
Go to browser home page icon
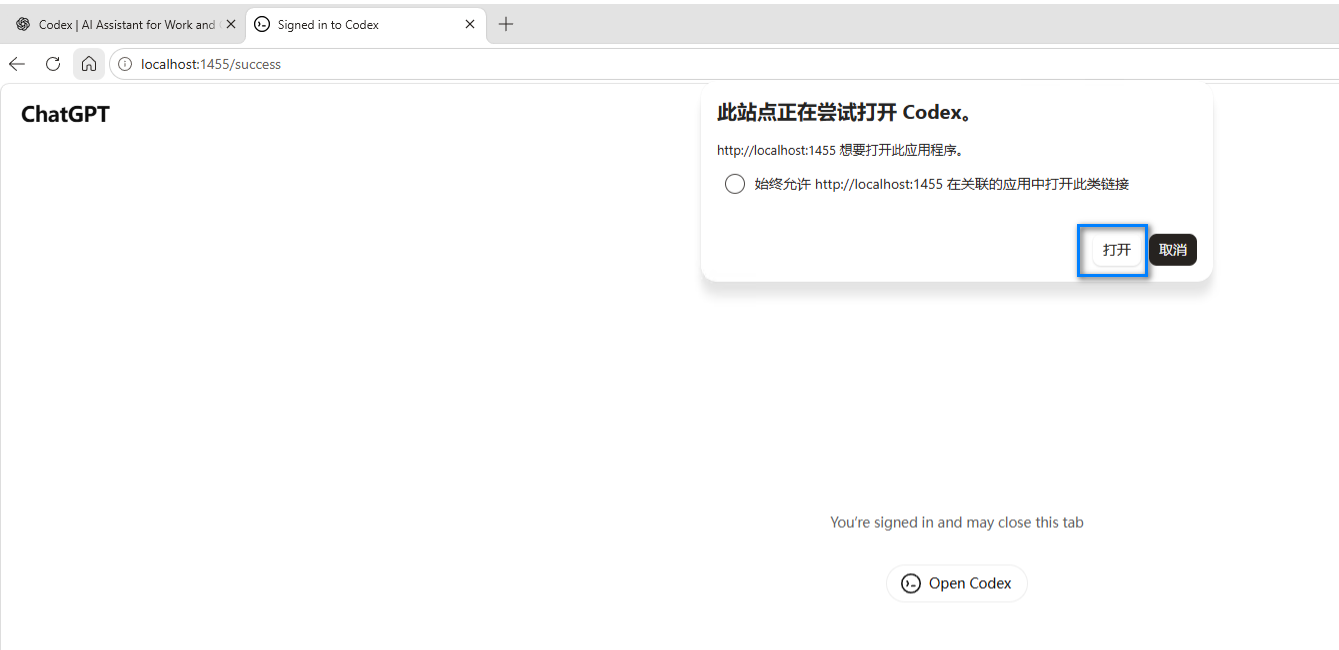click(89, 64)
